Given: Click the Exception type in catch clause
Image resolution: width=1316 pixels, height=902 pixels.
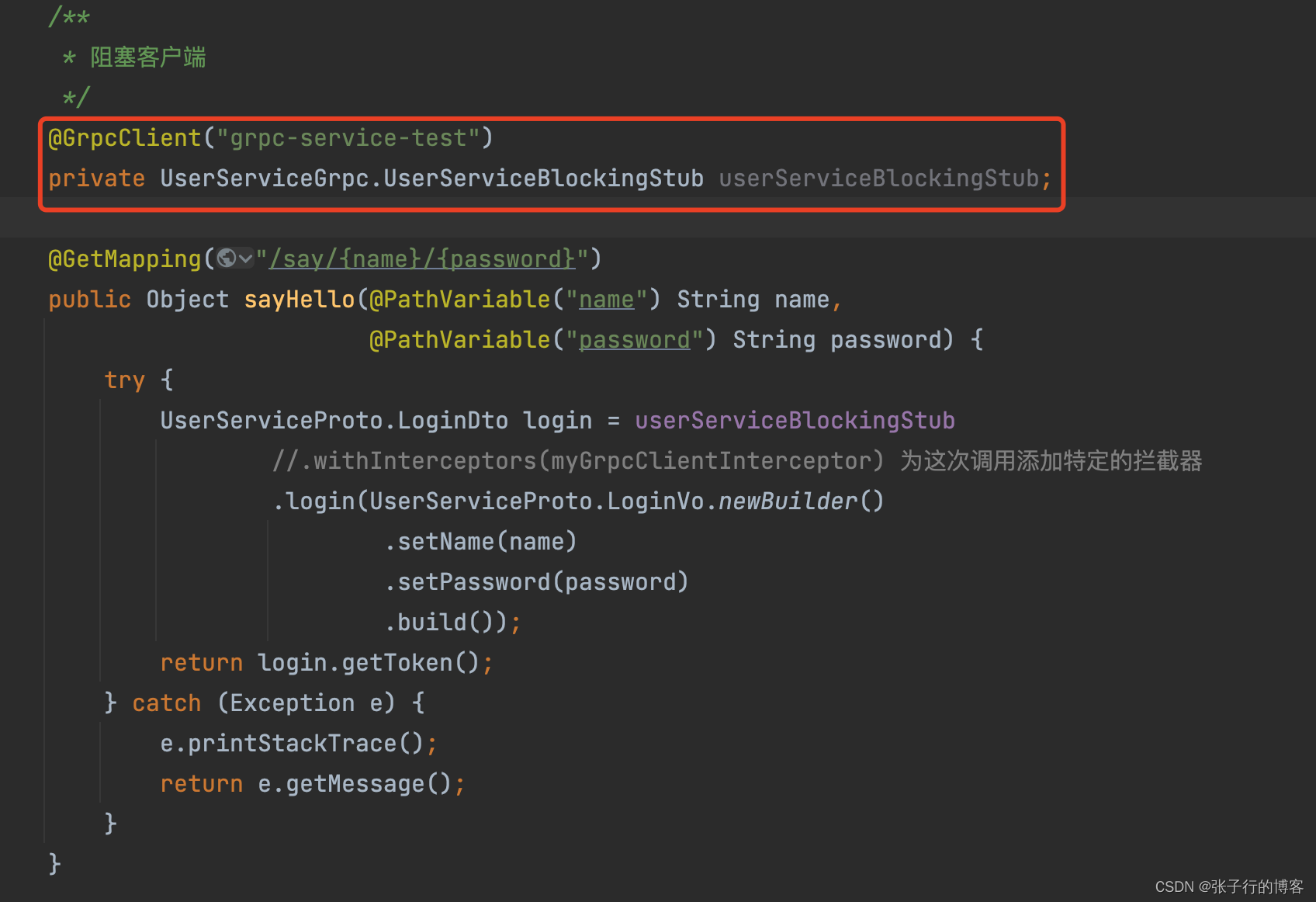Looking at the screenshot, I should tap(292, 703).
